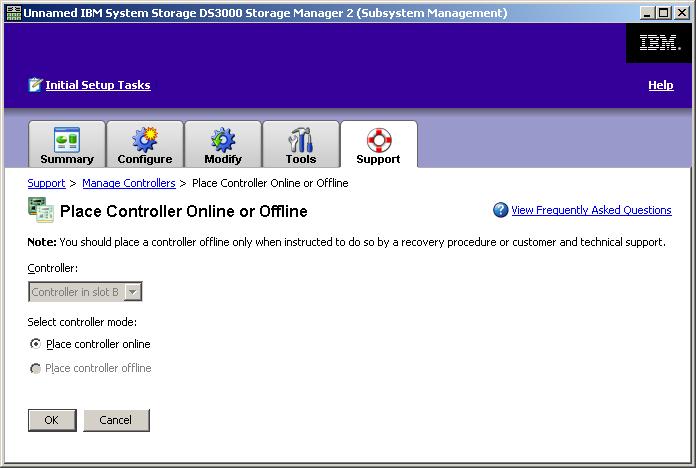
Task: Open View Frequently Asked Questions link
Action: click(591, 210)
